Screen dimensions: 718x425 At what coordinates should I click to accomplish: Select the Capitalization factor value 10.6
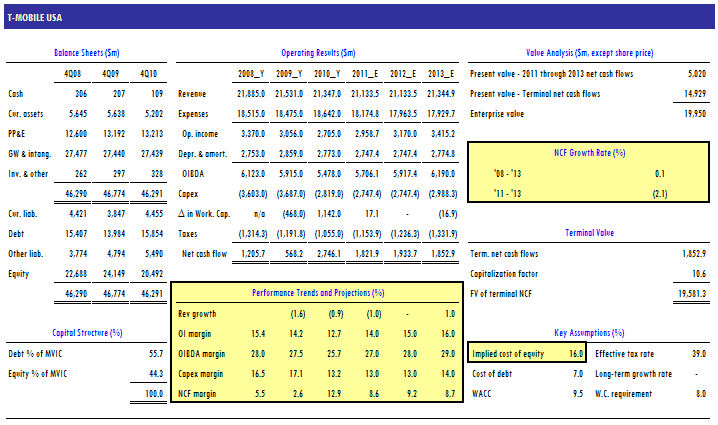pyautogui.click(x=698, y=273)
